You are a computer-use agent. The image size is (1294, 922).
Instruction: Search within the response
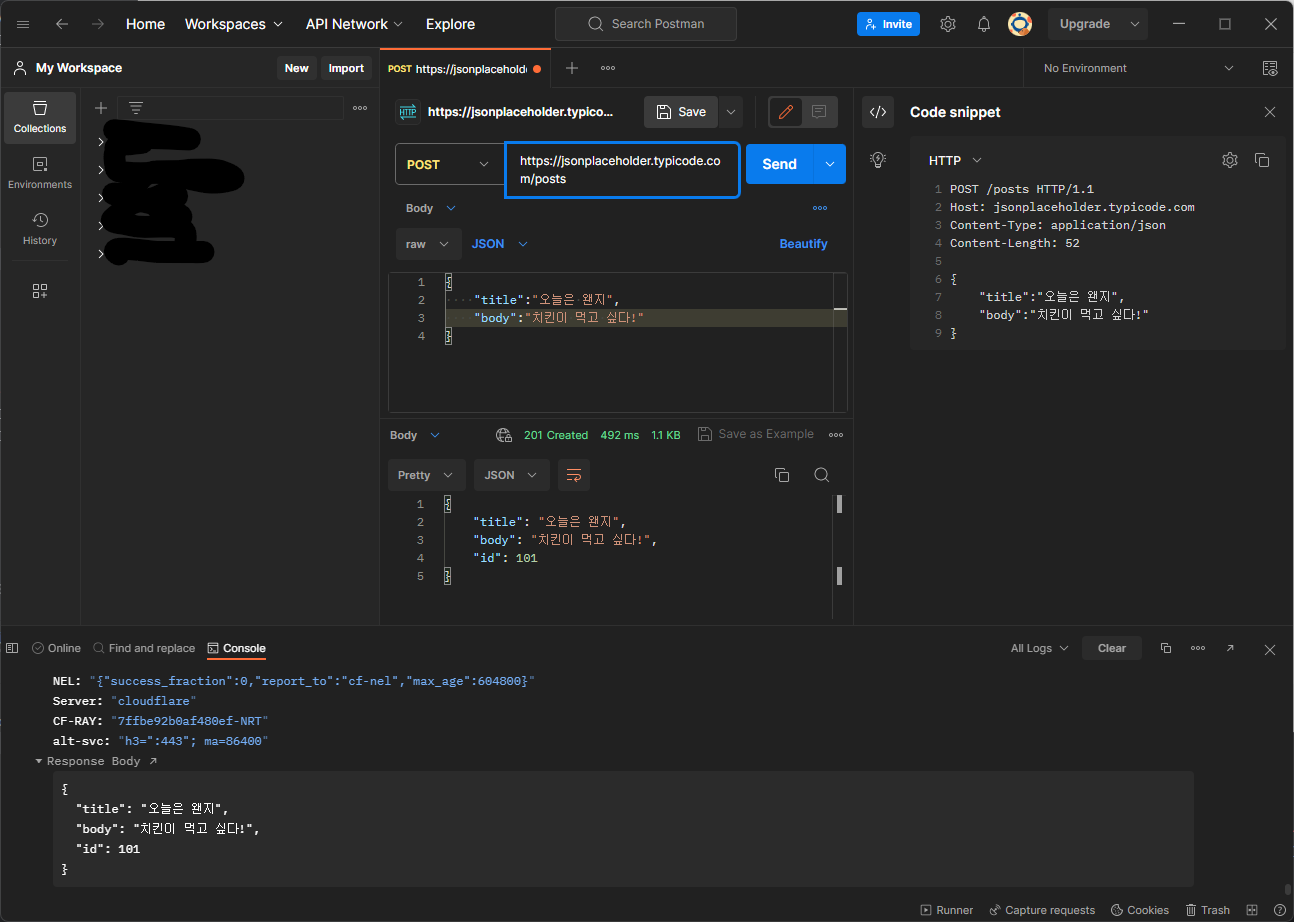pyautogui.click(x=821, y=475)
